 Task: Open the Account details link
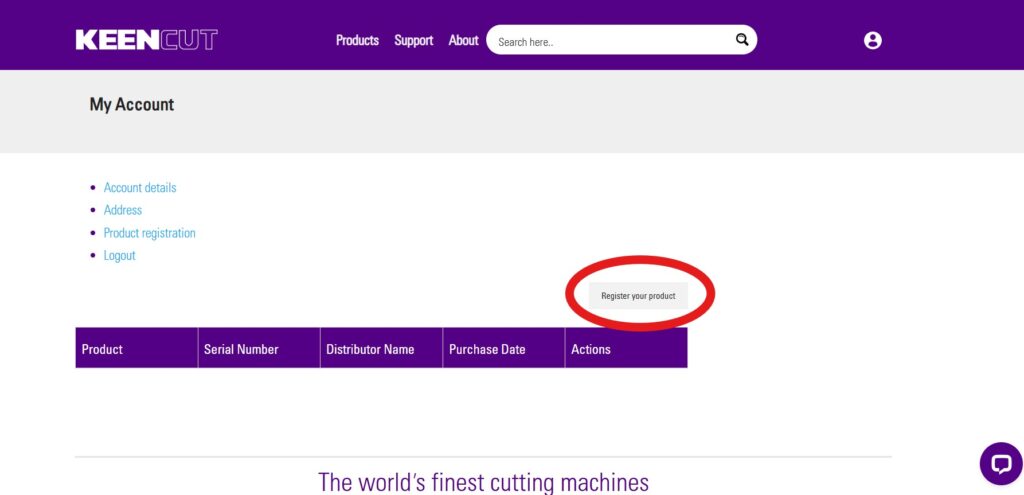(x=140, y=188)
